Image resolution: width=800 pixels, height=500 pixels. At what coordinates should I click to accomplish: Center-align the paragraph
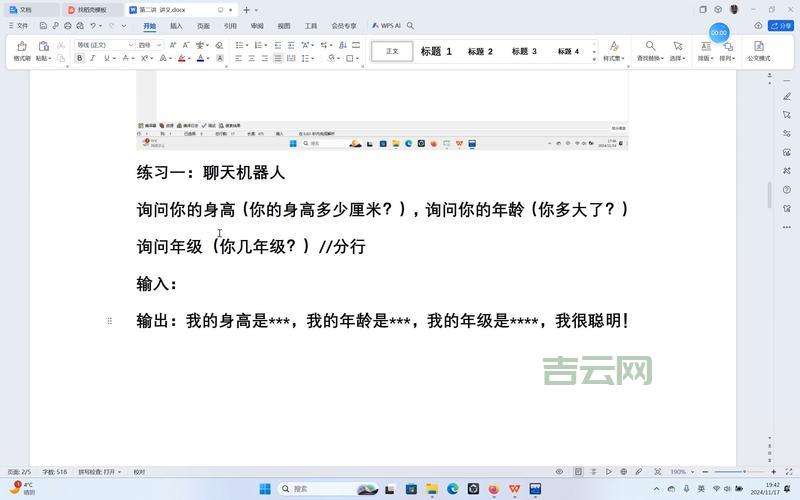[252, 59]
